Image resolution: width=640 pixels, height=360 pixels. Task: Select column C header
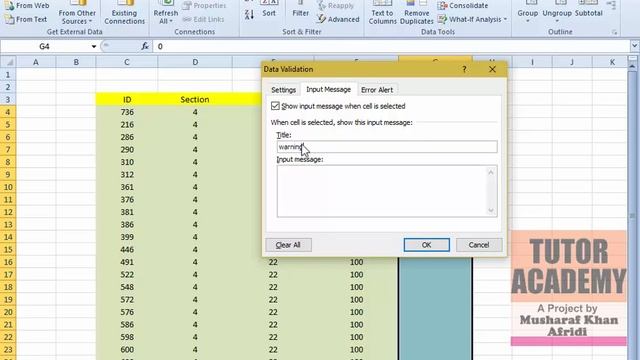[x=127, y=62]
